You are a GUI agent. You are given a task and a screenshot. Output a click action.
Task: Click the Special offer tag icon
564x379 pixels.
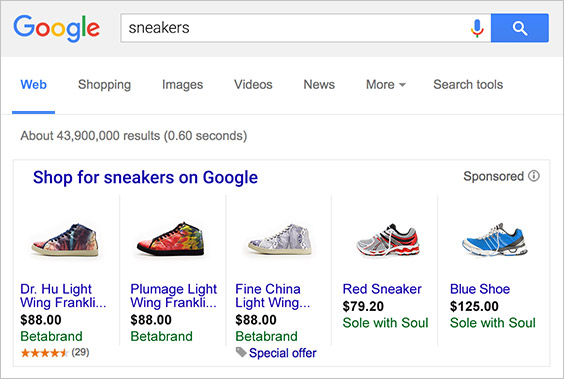coord(241,352)
